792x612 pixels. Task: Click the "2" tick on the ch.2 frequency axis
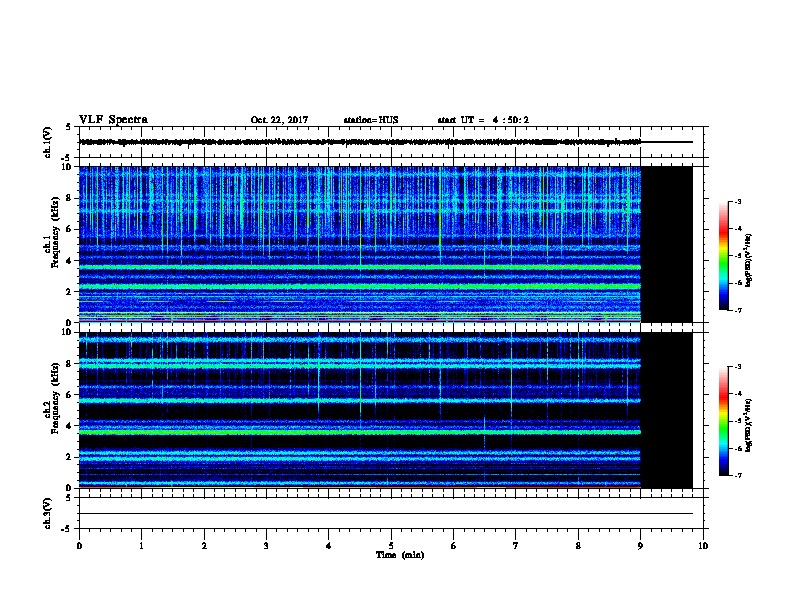pos(70,457)
